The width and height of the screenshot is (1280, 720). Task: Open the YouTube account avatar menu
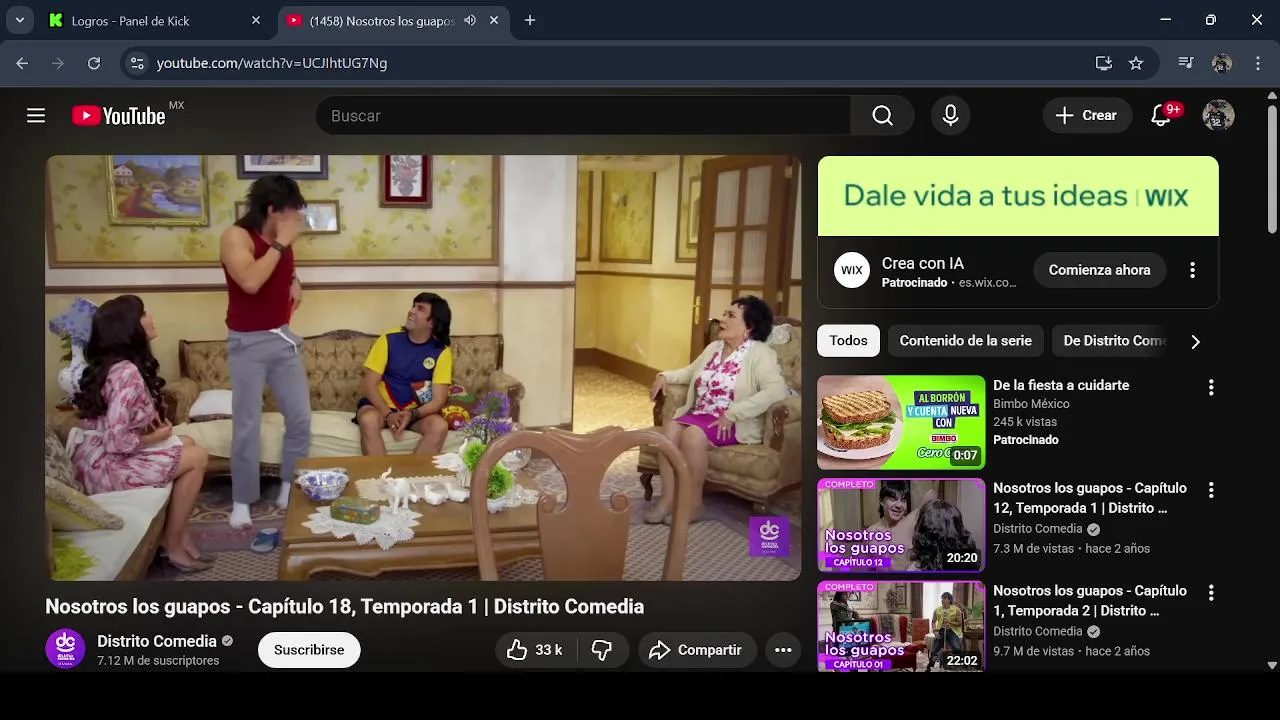click(x=1218, y=116)
